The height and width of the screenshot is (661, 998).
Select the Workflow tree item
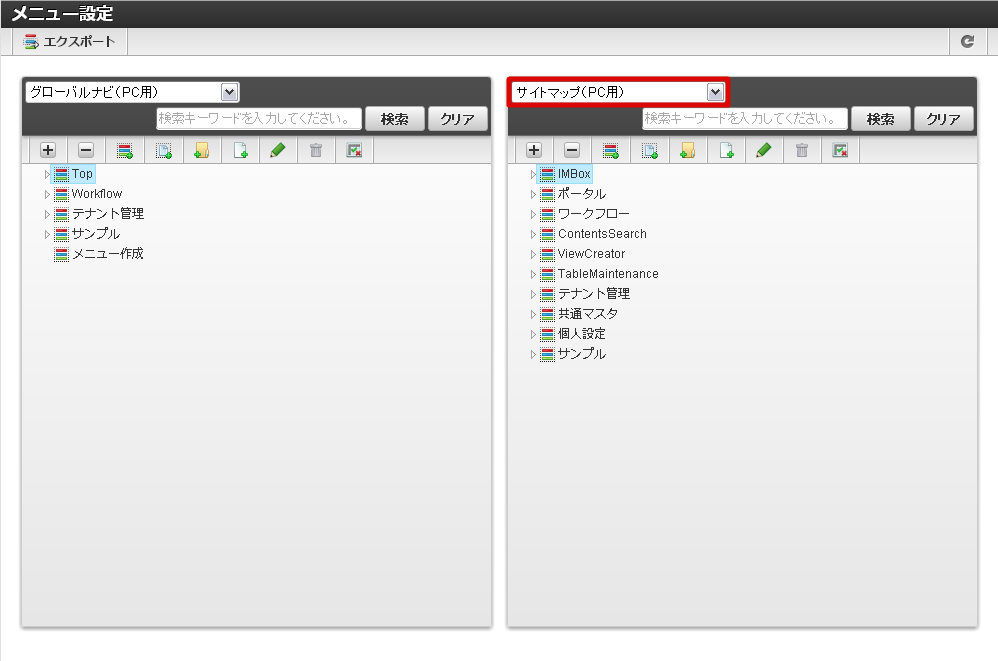97,194
